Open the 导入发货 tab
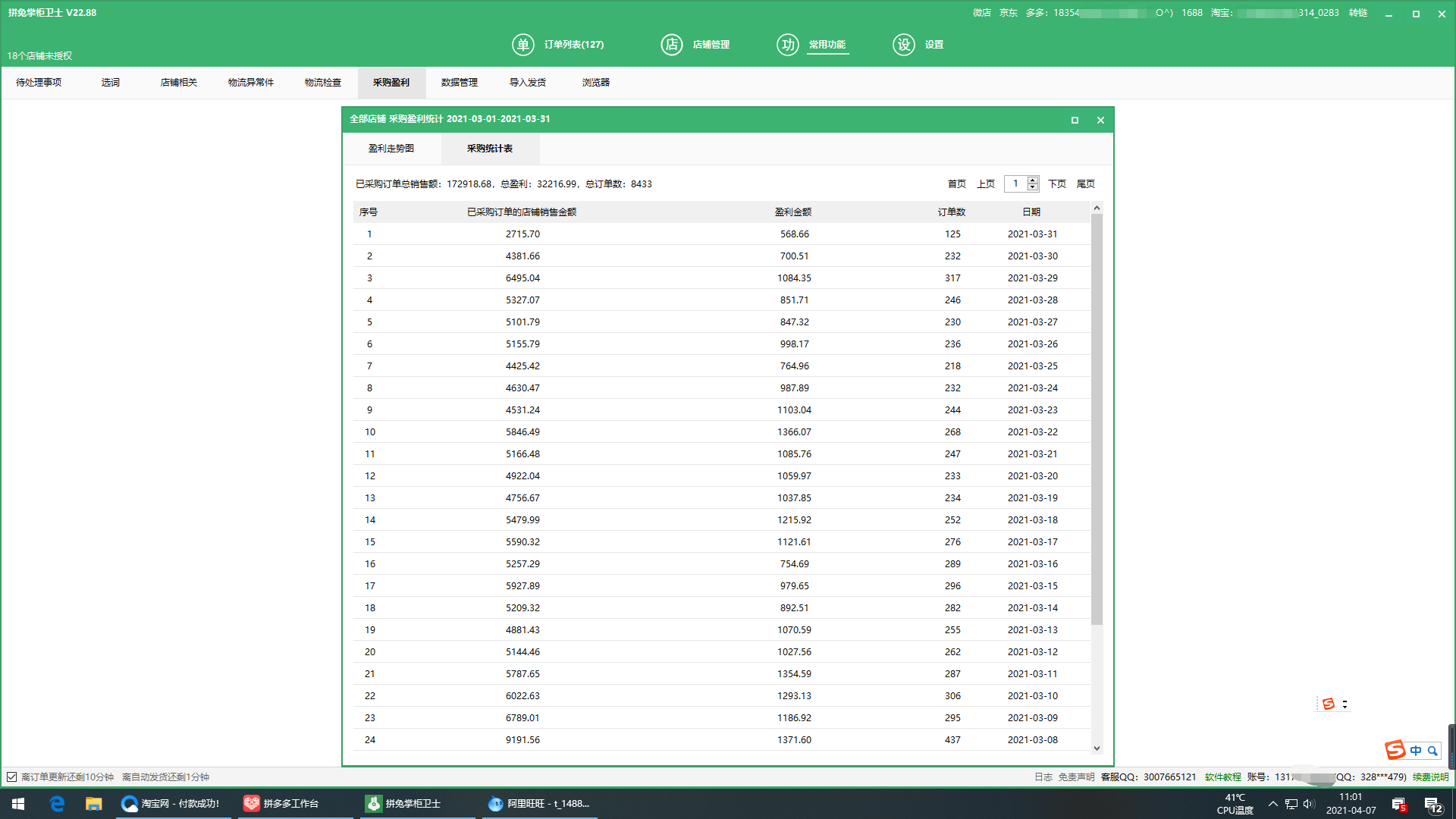 [x=528, y=83]
